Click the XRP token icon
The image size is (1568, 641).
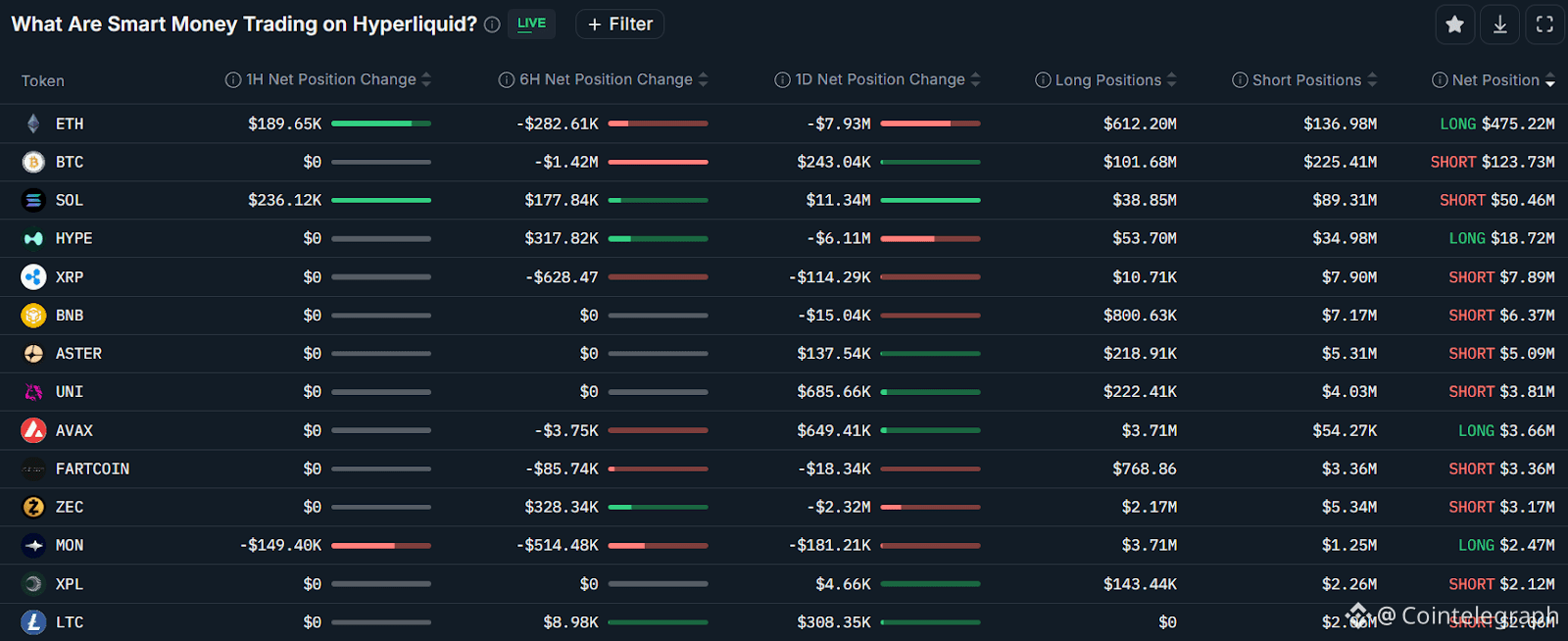coord(33,277)
